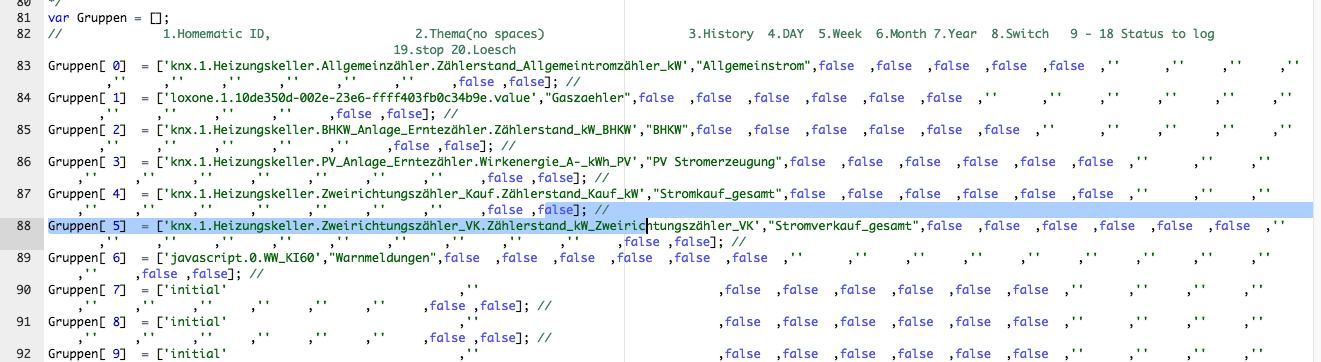Click 'Stromverkauf_gesamt' string on line 88
Image resolution: width=1321 pixels, height=362 pixels.
845,226
